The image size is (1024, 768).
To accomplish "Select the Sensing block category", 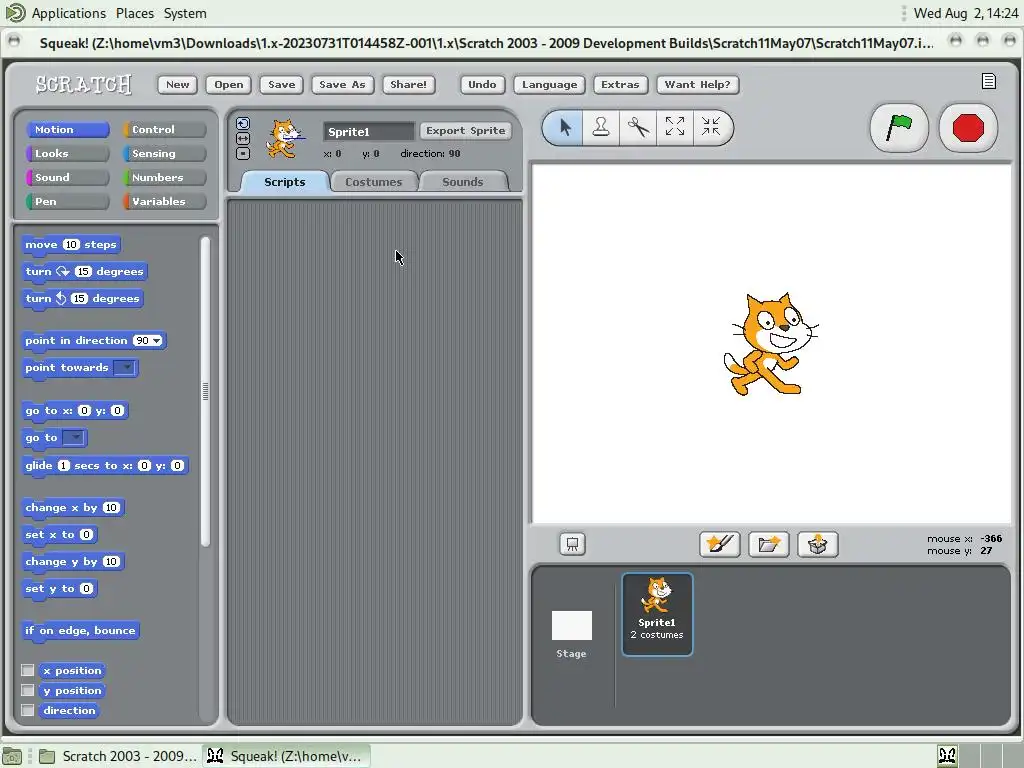I will tap(165, 153).
